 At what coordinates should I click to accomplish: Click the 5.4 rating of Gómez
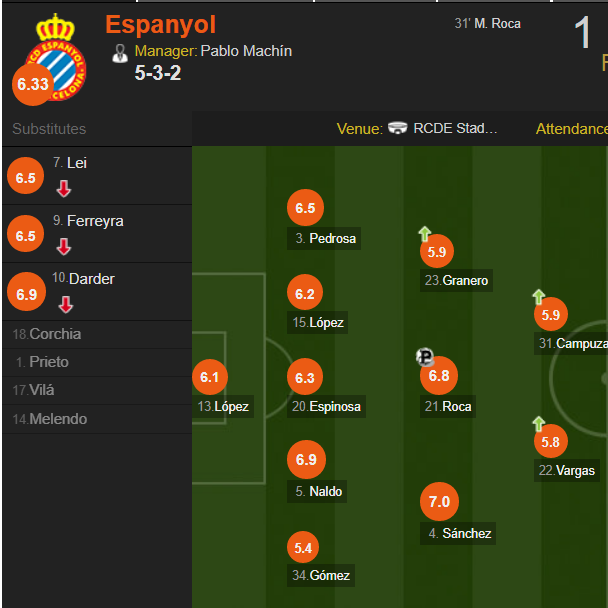pyautogui.click(x=303, y=548)
